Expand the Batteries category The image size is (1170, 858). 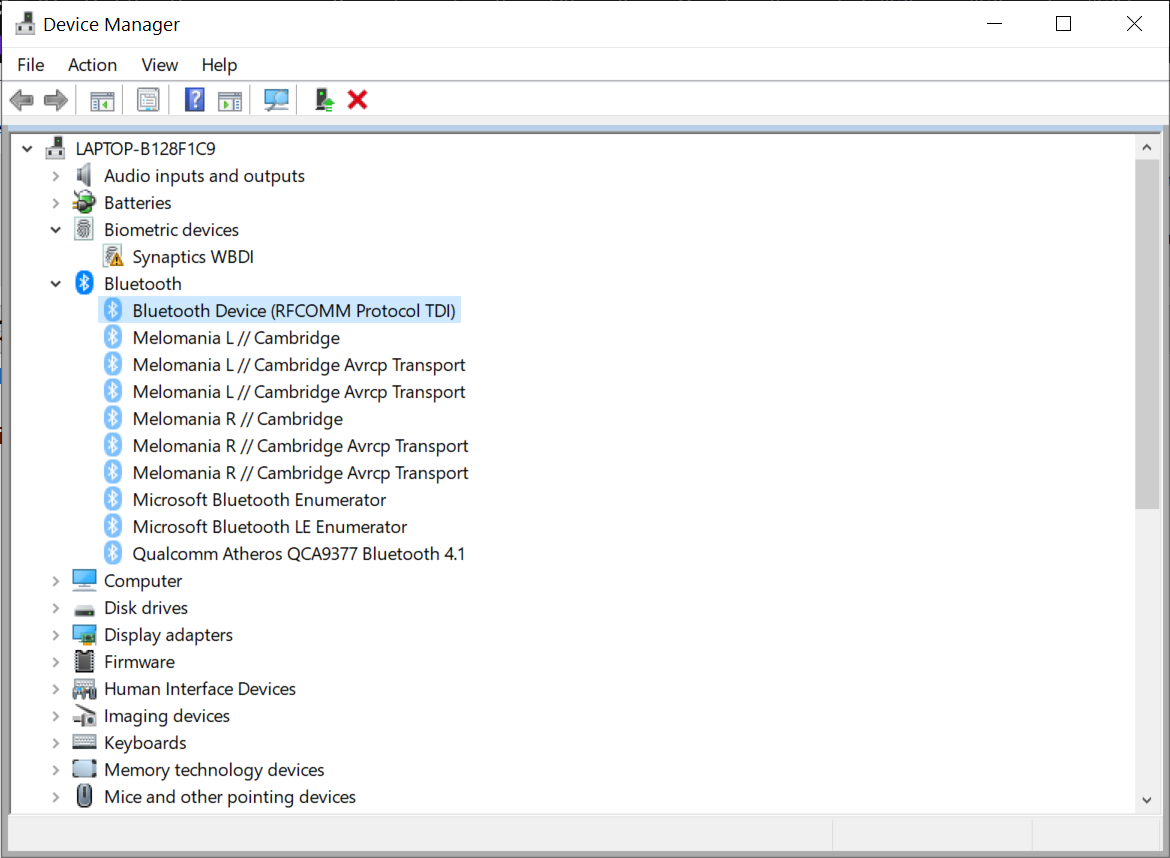[56, 203]
